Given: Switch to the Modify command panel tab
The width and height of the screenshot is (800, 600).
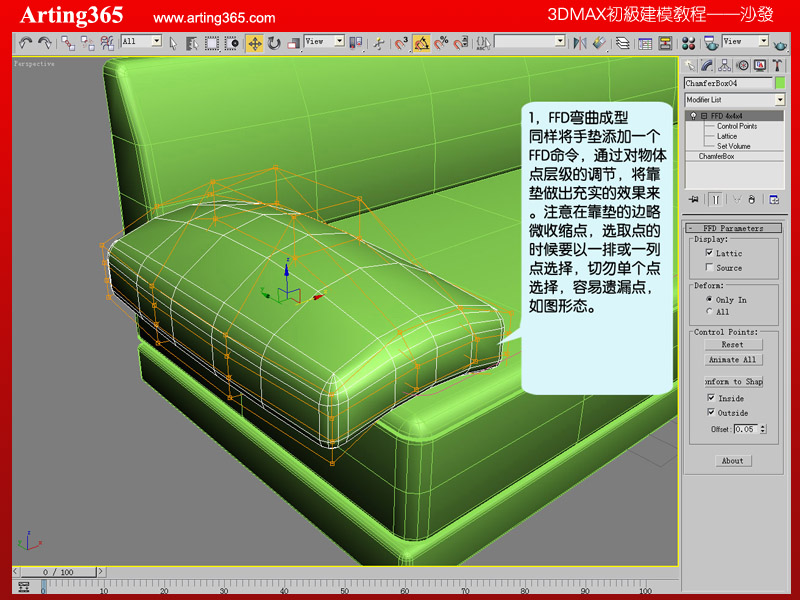Looking at the screenshot, I should [707, 65].
